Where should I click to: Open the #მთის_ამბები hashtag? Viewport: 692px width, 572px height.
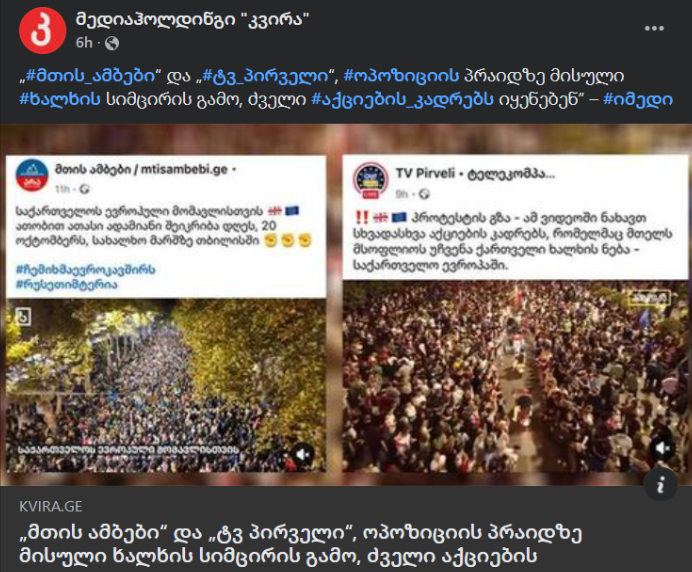pyautogui.click(x=90, y=76)
